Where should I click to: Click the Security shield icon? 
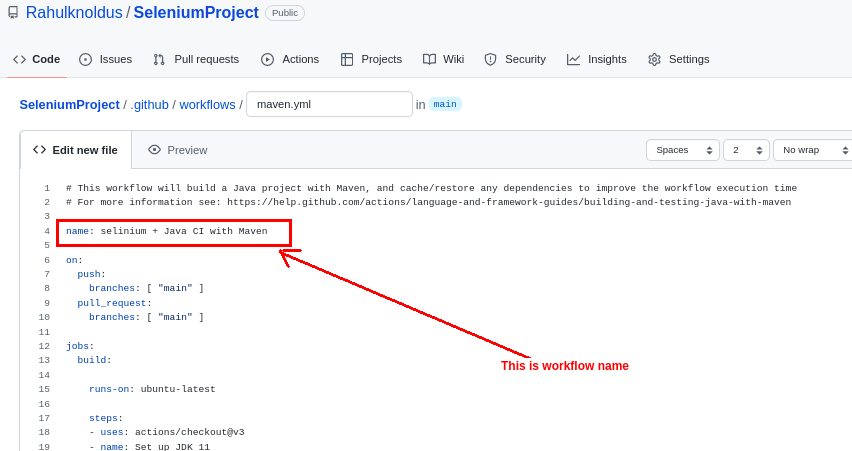coord(490,59)
